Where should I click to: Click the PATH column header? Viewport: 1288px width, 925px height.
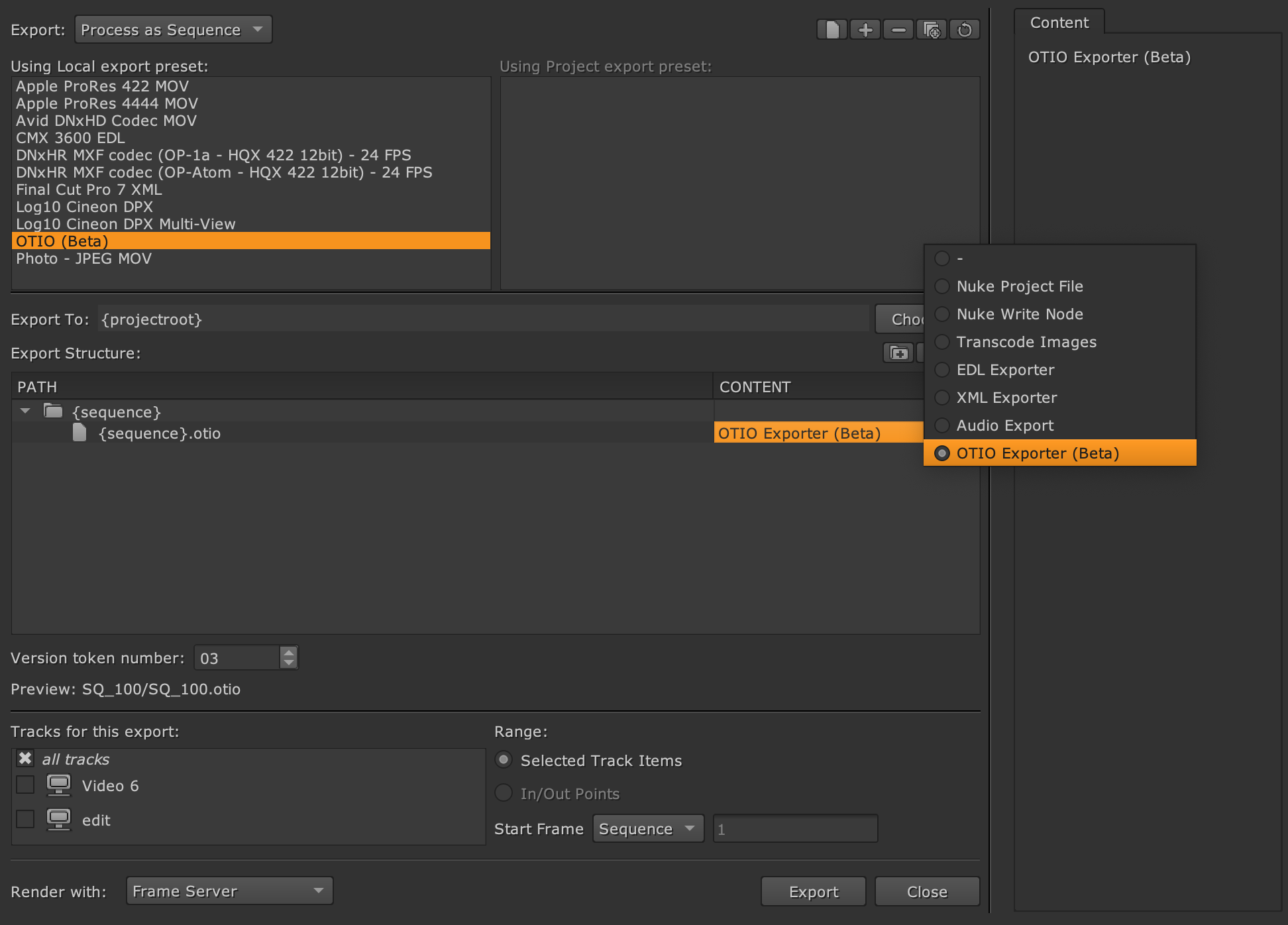(x=362, y=386)
